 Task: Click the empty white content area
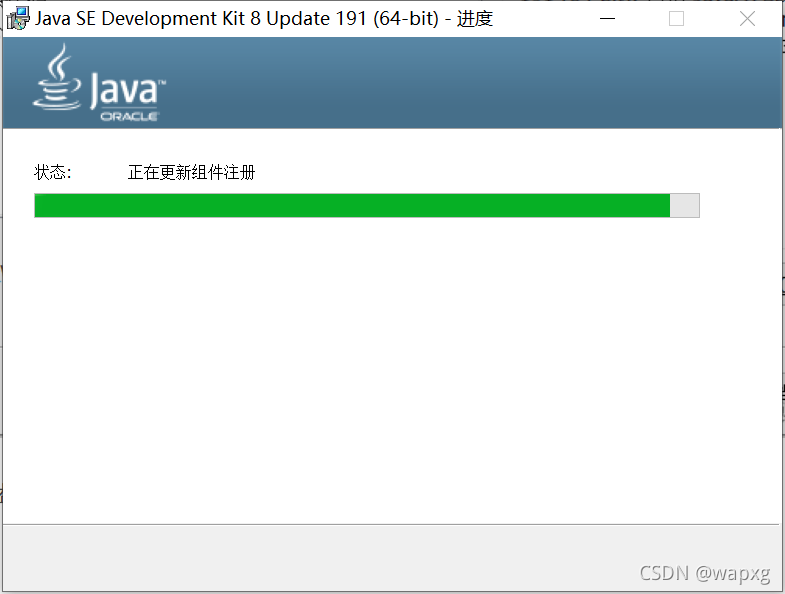tap(390, 371)
